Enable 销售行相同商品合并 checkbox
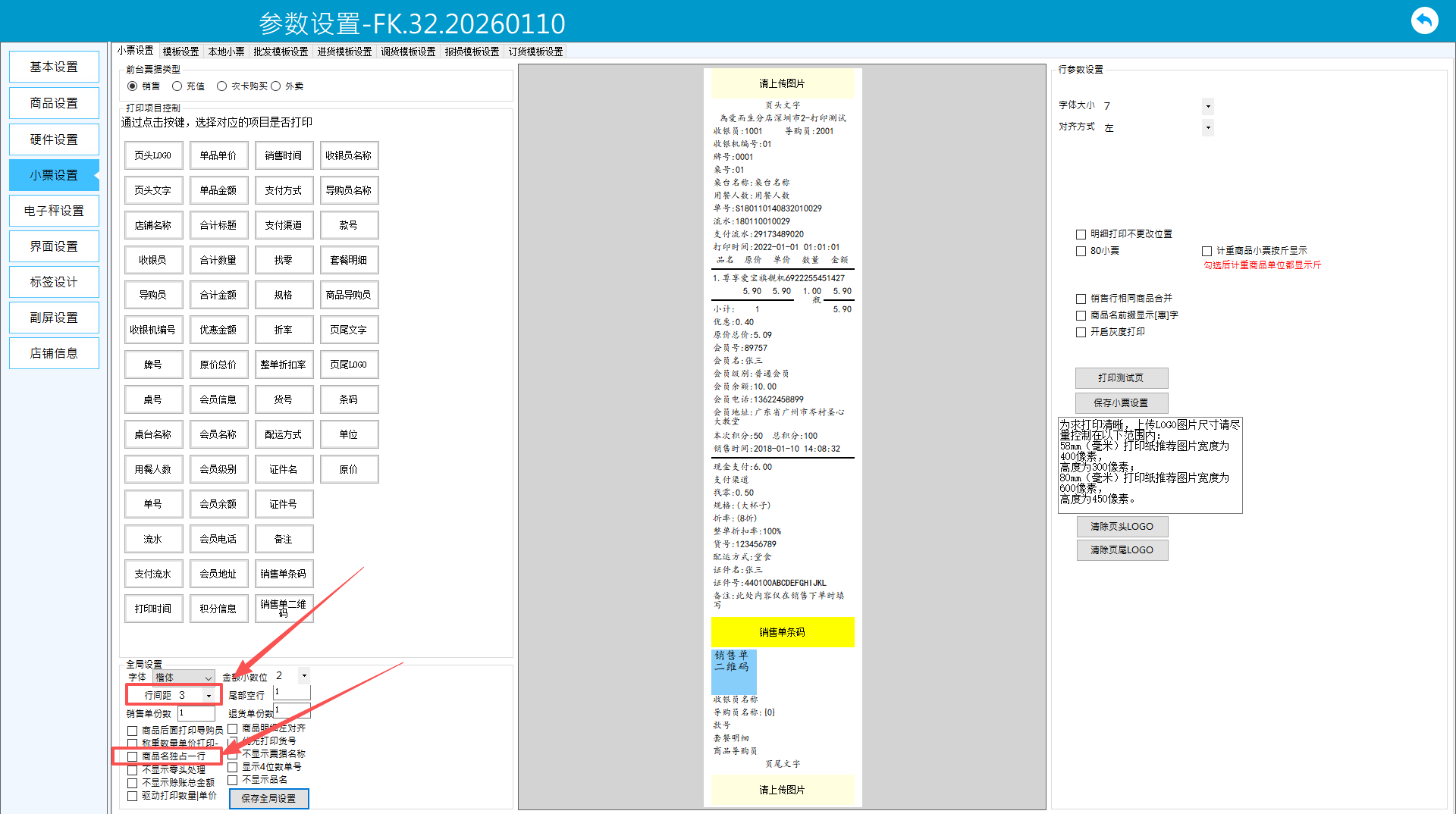 (x=1081, y=299)
